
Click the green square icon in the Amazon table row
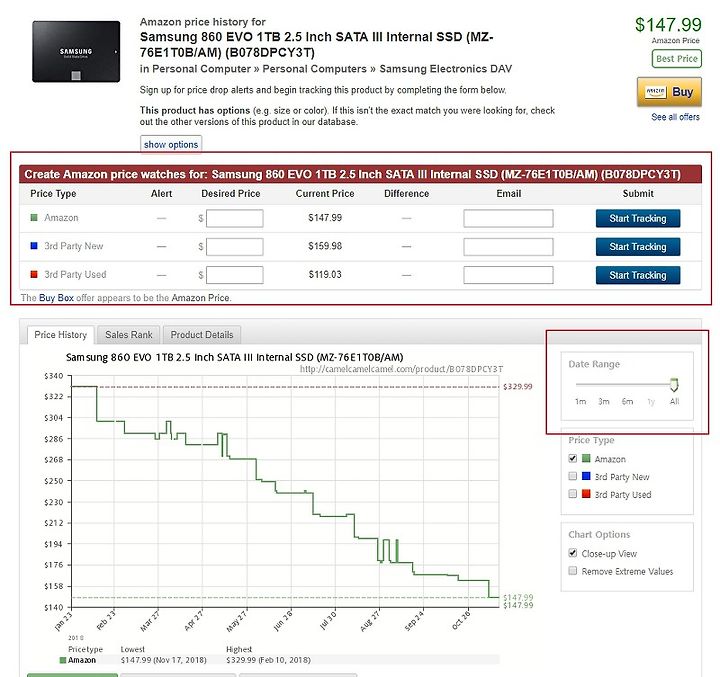[34, 217]
